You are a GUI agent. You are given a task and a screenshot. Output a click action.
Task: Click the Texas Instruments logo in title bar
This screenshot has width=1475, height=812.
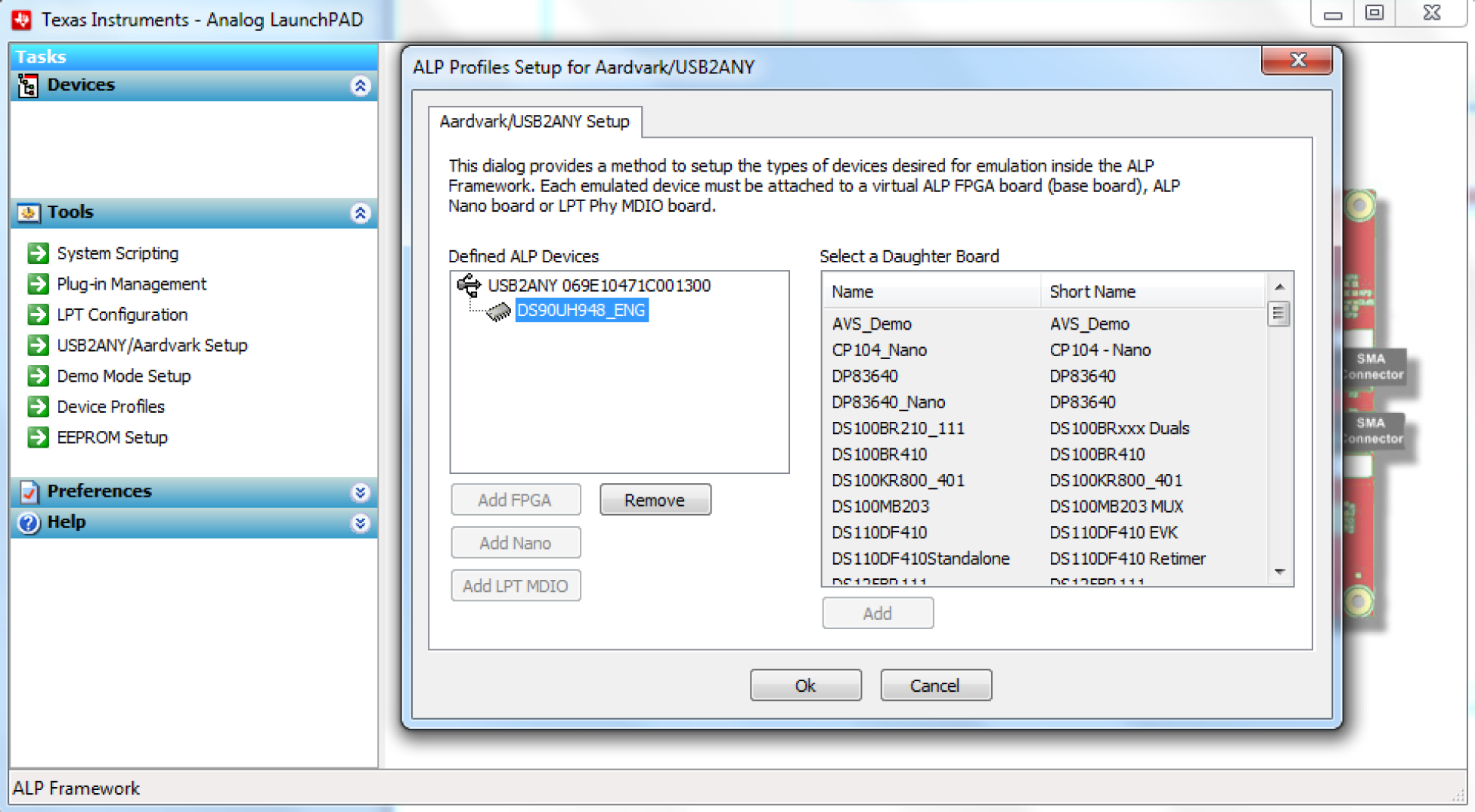(21, 20)
